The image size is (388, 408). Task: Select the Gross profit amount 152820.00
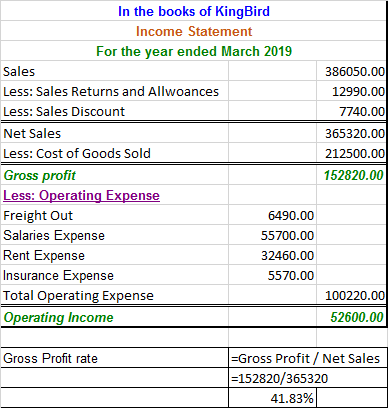pyautogui.click(x=351, y=175)
